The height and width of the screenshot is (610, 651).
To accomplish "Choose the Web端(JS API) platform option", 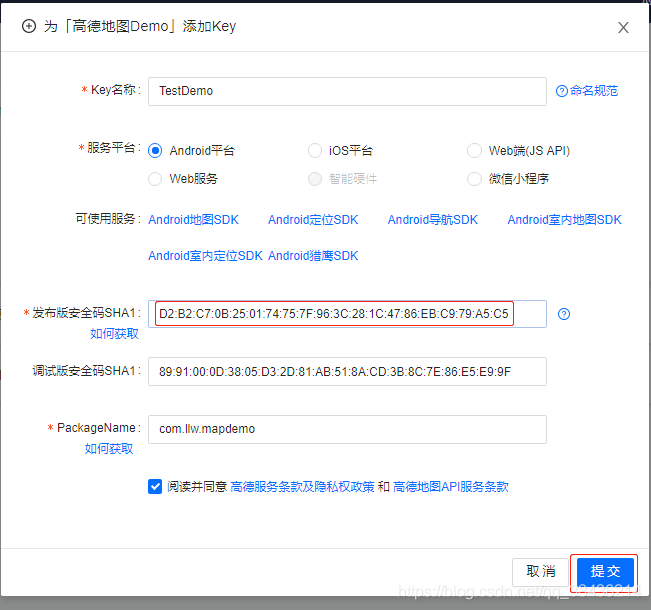I will 474,150.
